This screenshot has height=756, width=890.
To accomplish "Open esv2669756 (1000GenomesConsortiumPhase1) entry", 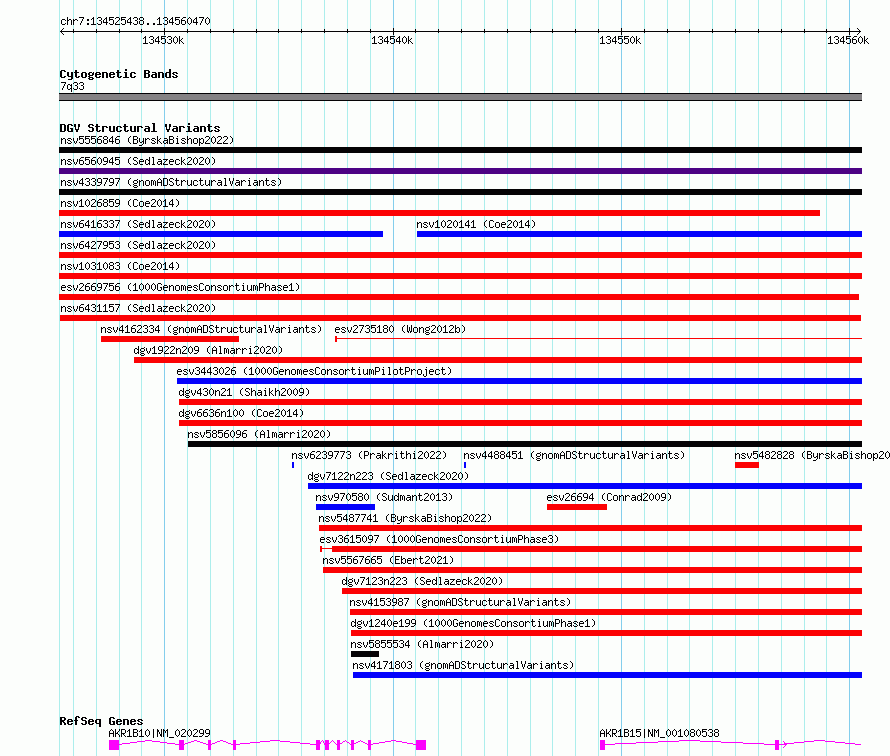I will tap(180, 287).
